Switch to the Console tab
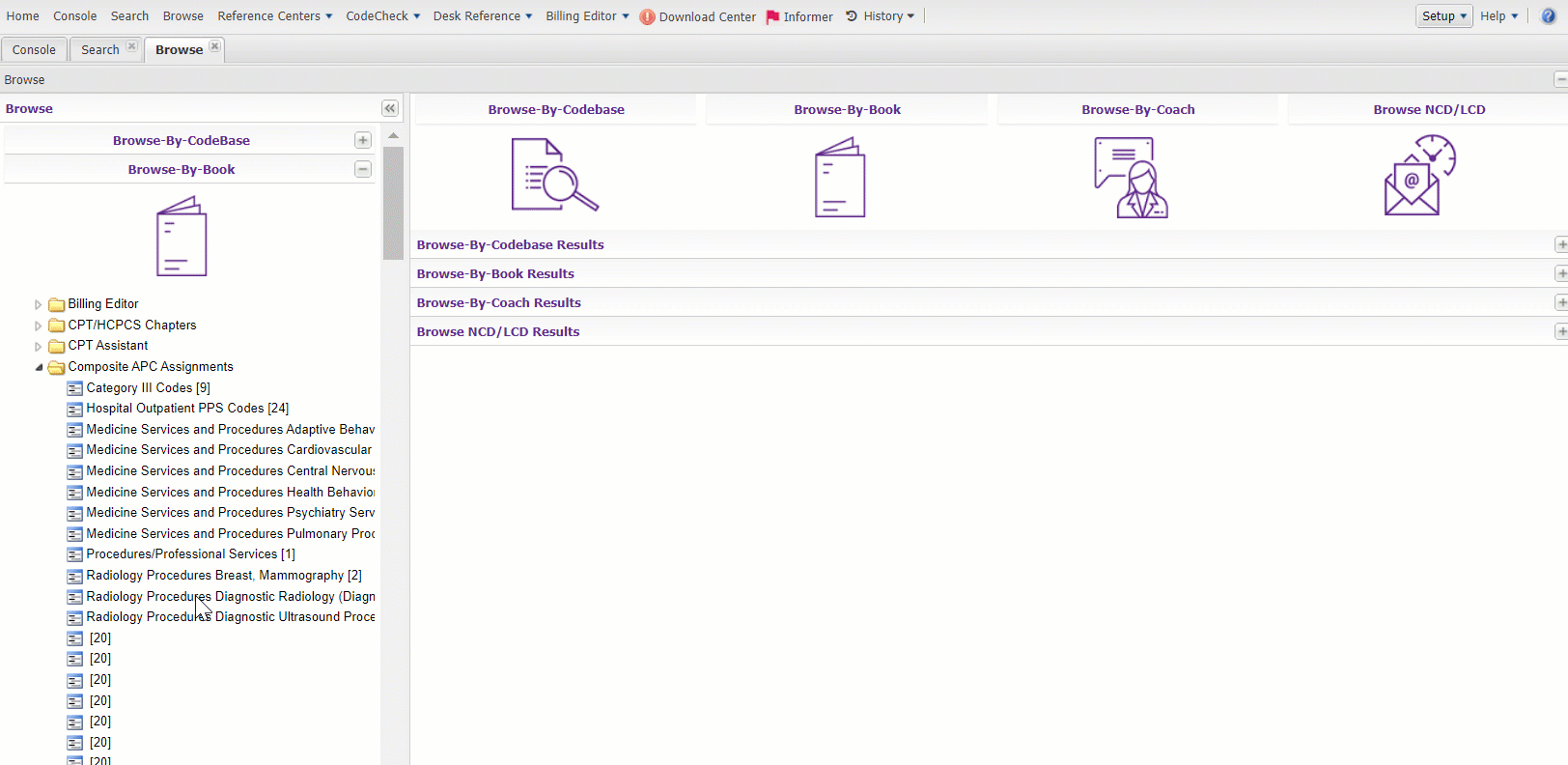 (34, 50)
